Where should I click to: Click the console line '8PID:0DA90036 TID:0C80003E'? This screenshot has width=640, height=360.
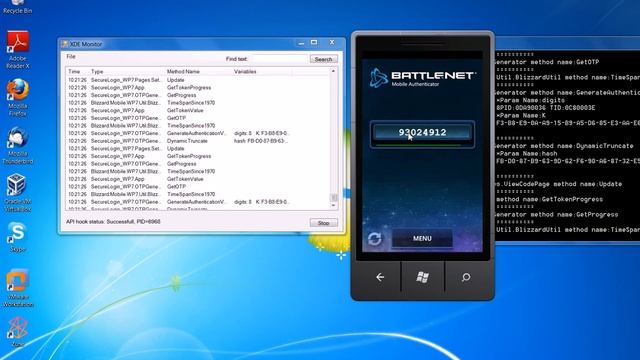coord(546,108)
